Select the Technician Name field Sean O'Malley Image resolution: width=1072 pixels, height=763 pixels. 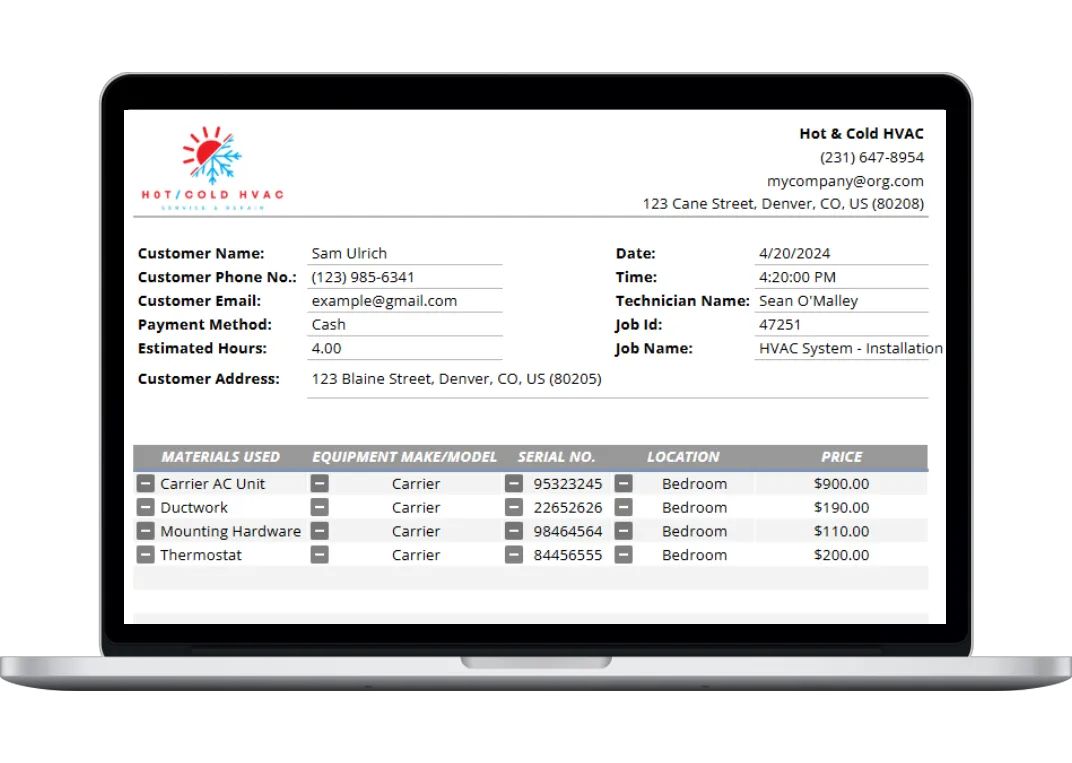(x=841, y=300)
